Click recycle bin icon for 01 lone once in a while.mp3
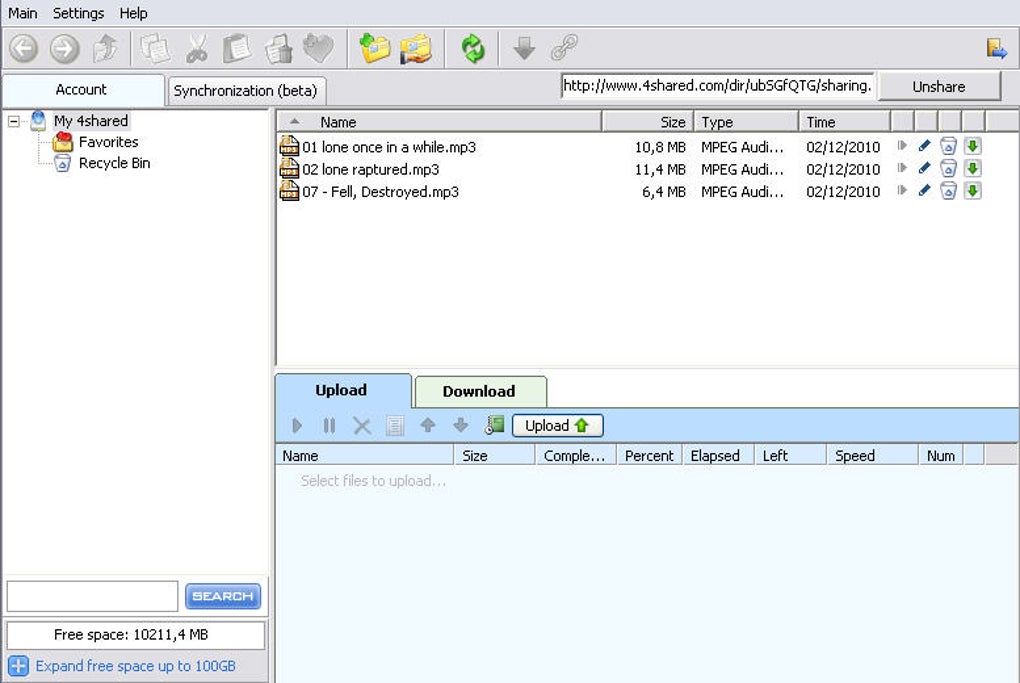This screenshot has height=683, width=1020. (948, 146)
